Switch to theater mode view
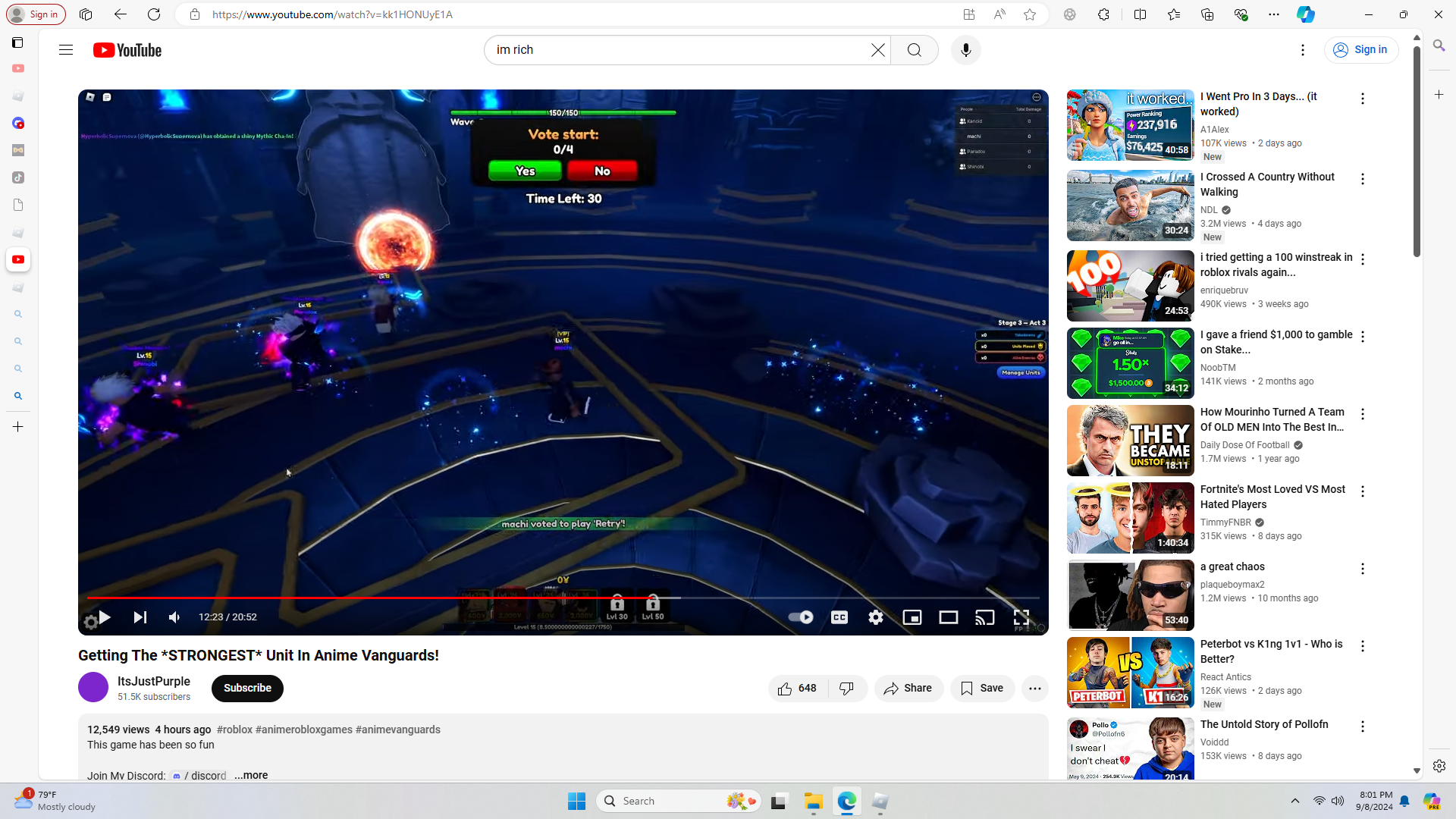The height and width of the screenshot is (819, 1456). tap(948, 617)
